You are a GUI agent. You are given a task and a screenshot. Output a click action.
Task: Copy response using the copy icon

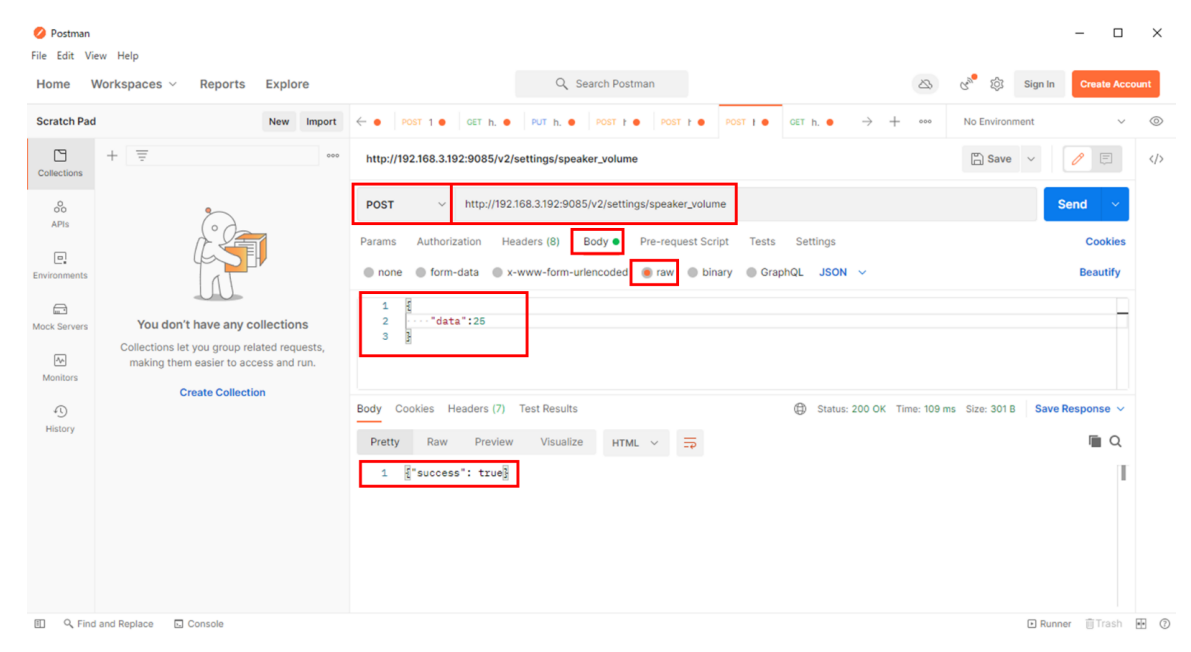pyautogui.click(x=1094, y=441)
